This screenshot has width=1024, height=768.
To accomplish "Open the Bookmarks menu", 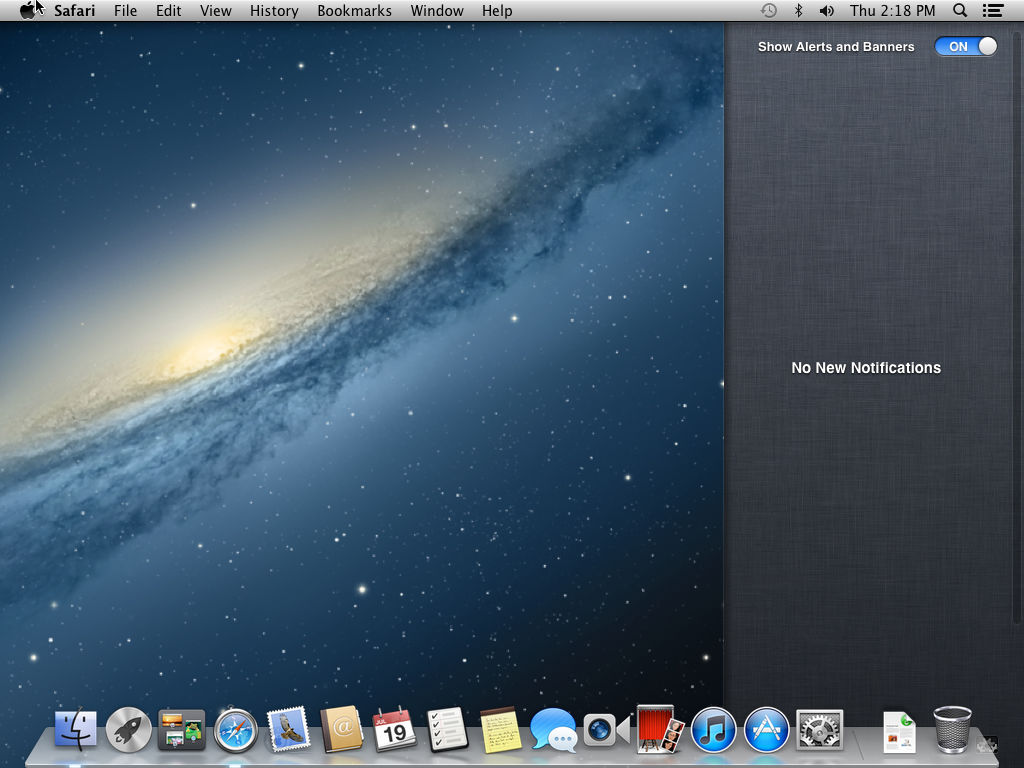I will pos(354,11).
